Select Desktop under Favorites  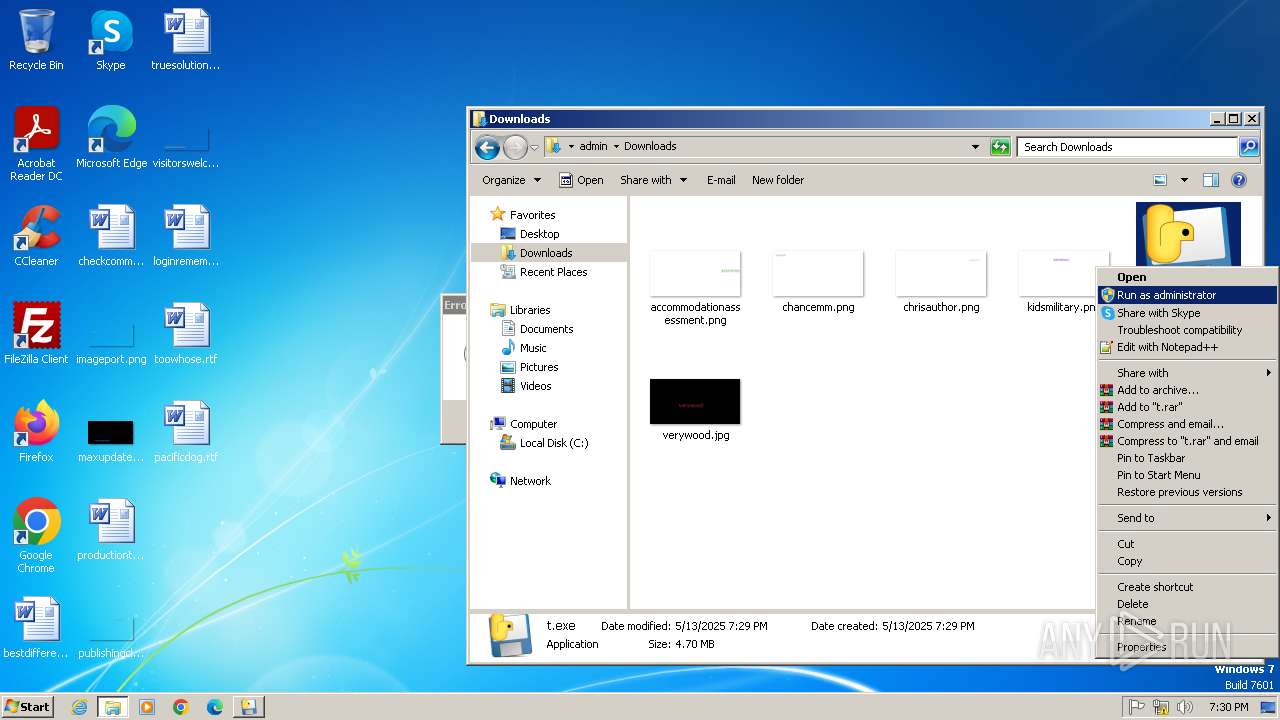pyautogui.click(x=539, y=234)
